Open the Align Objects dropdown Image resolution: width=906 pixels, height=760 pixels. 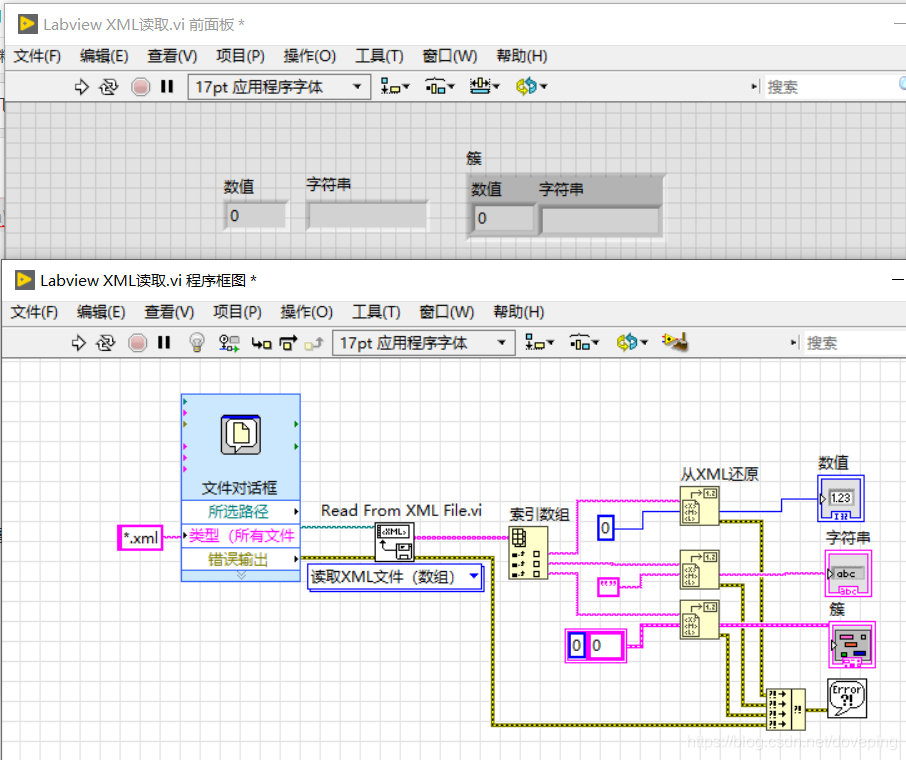[539, 342]
